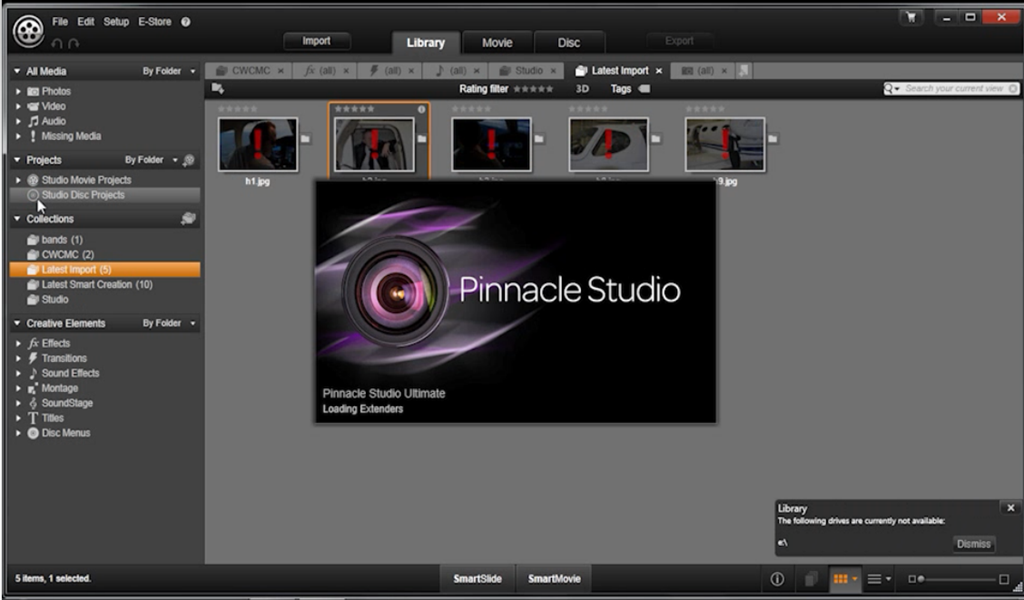The width and height of the screenshot is (1024, 600).
Task: Click the Tags icon in filter bar
Action: coord(643,89)
